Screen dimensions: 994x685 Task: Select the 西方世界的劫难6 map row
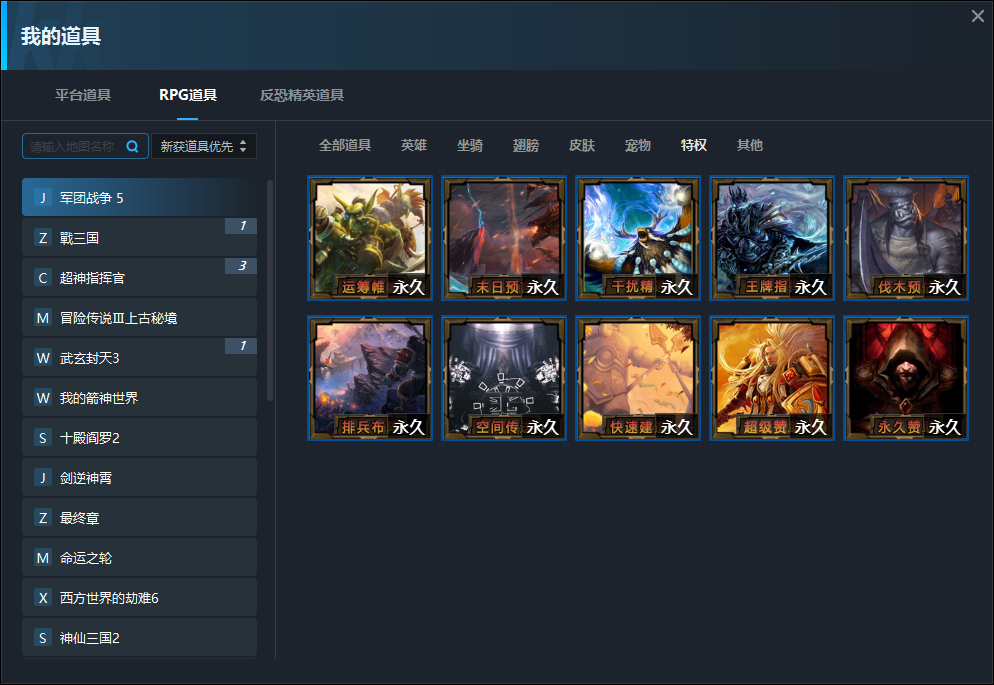139,598
